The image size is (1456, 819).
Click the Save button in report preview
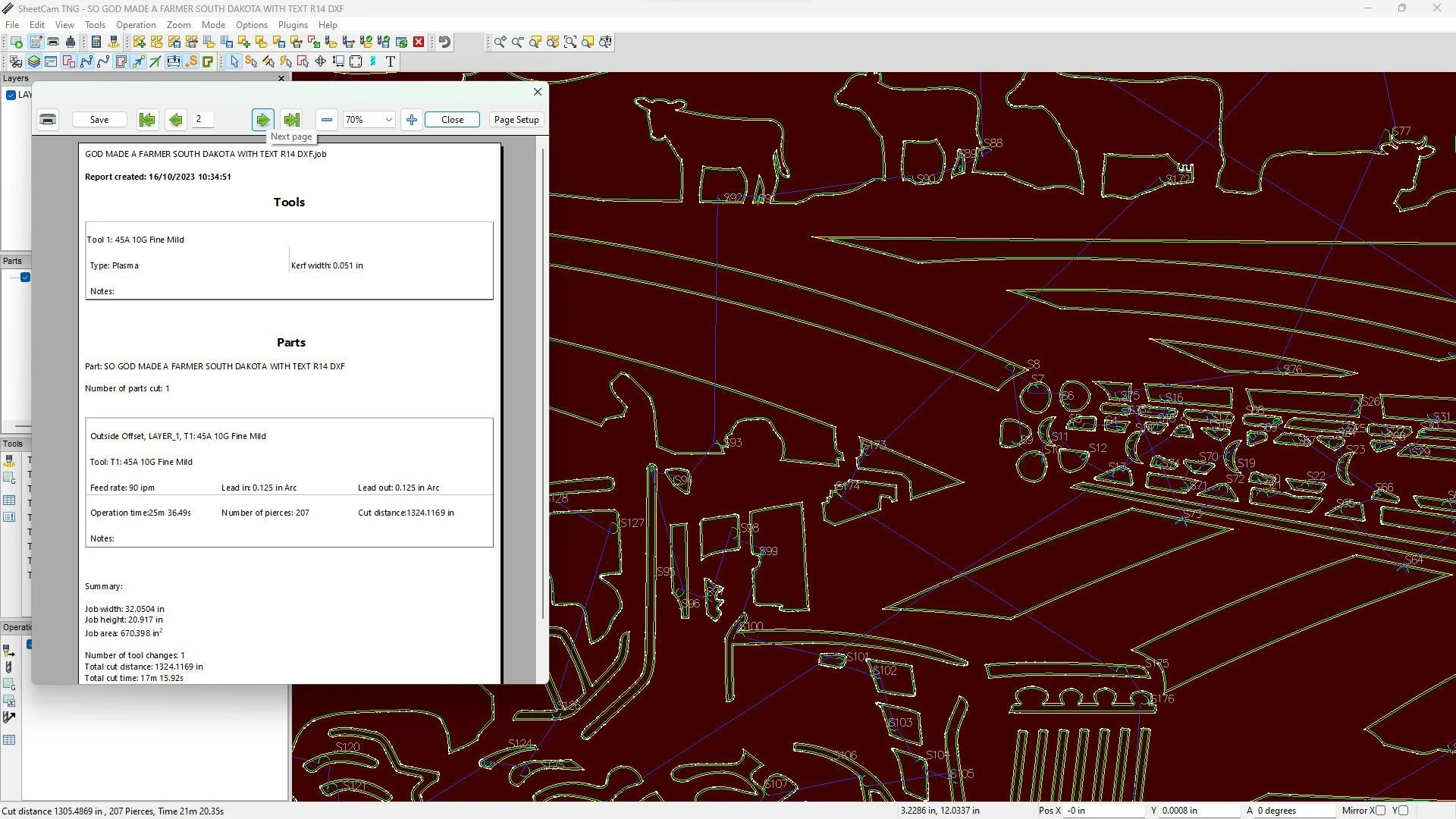(x=99, y=120)
